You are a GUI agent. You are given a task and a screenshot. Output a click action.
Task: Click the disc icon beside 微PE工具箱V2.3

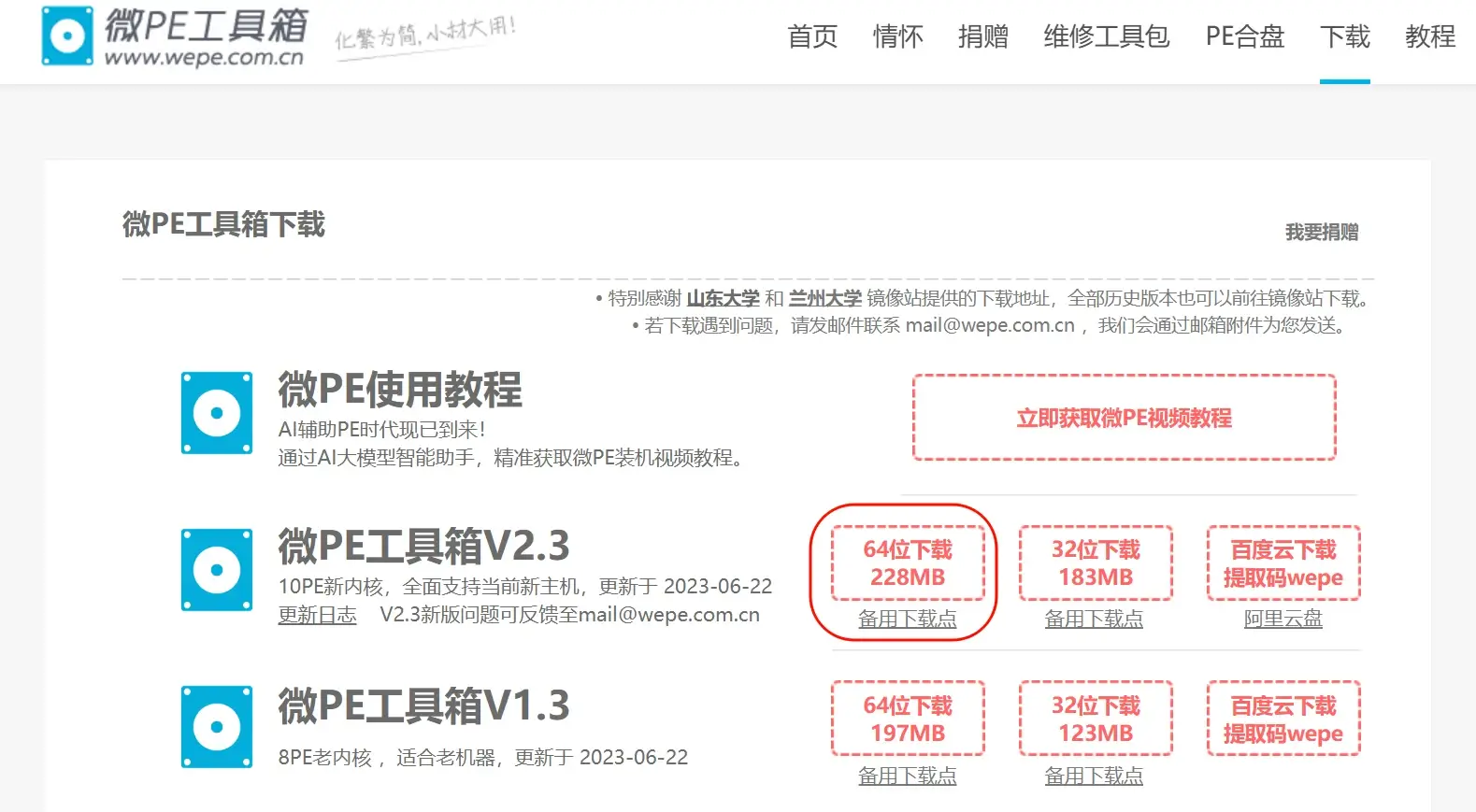pyautogui.click(x=217, y=570)
